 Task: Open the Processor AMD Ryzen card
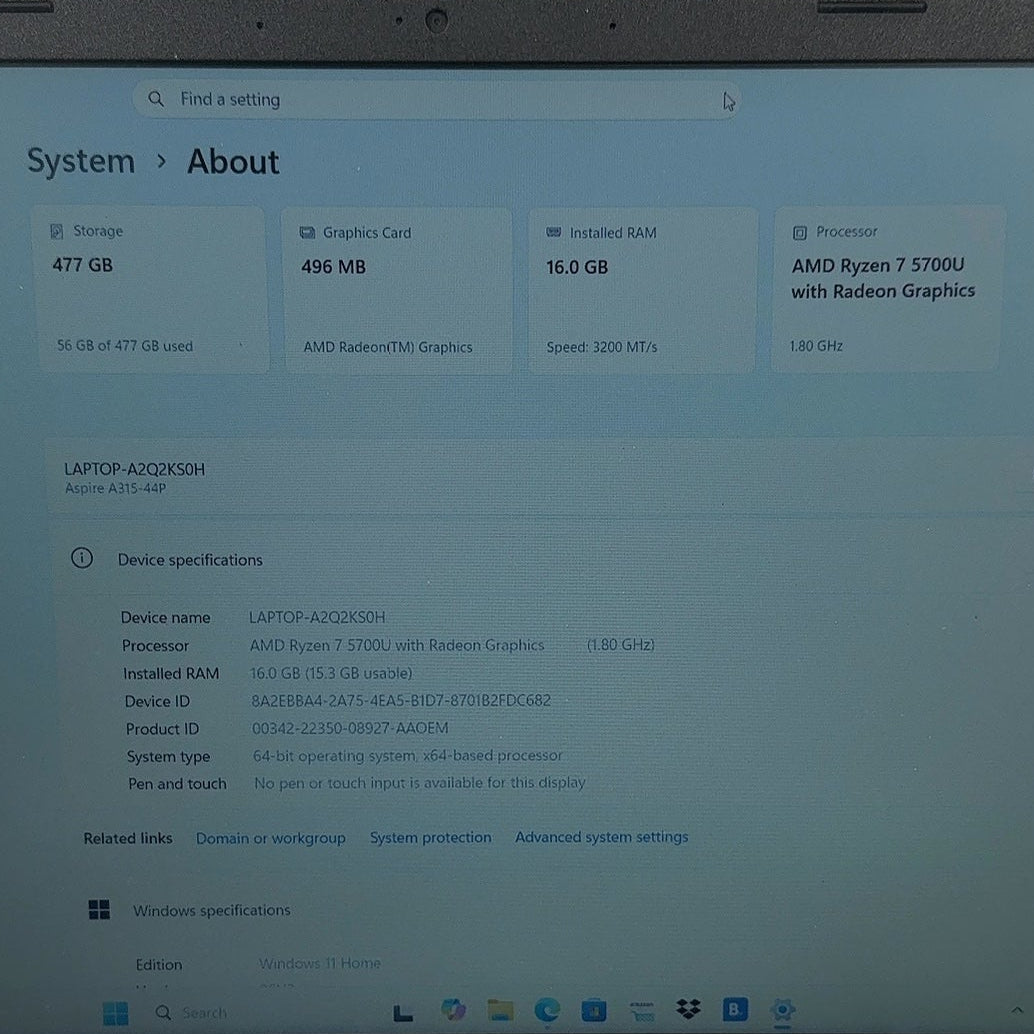coord(888,289)
